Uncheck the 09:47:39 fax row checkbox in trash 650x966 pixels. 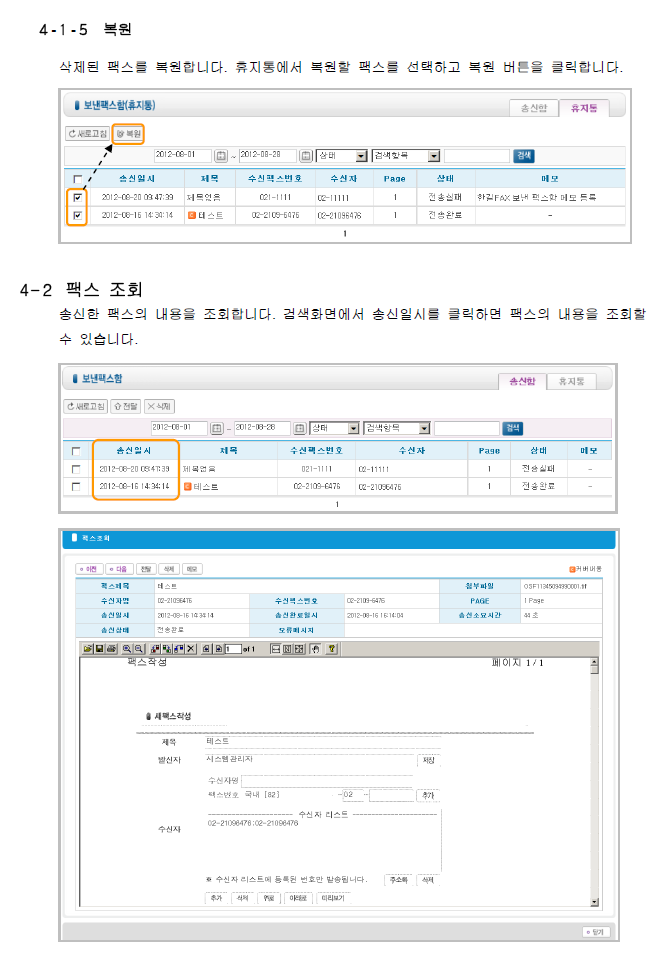click(77, 198)
